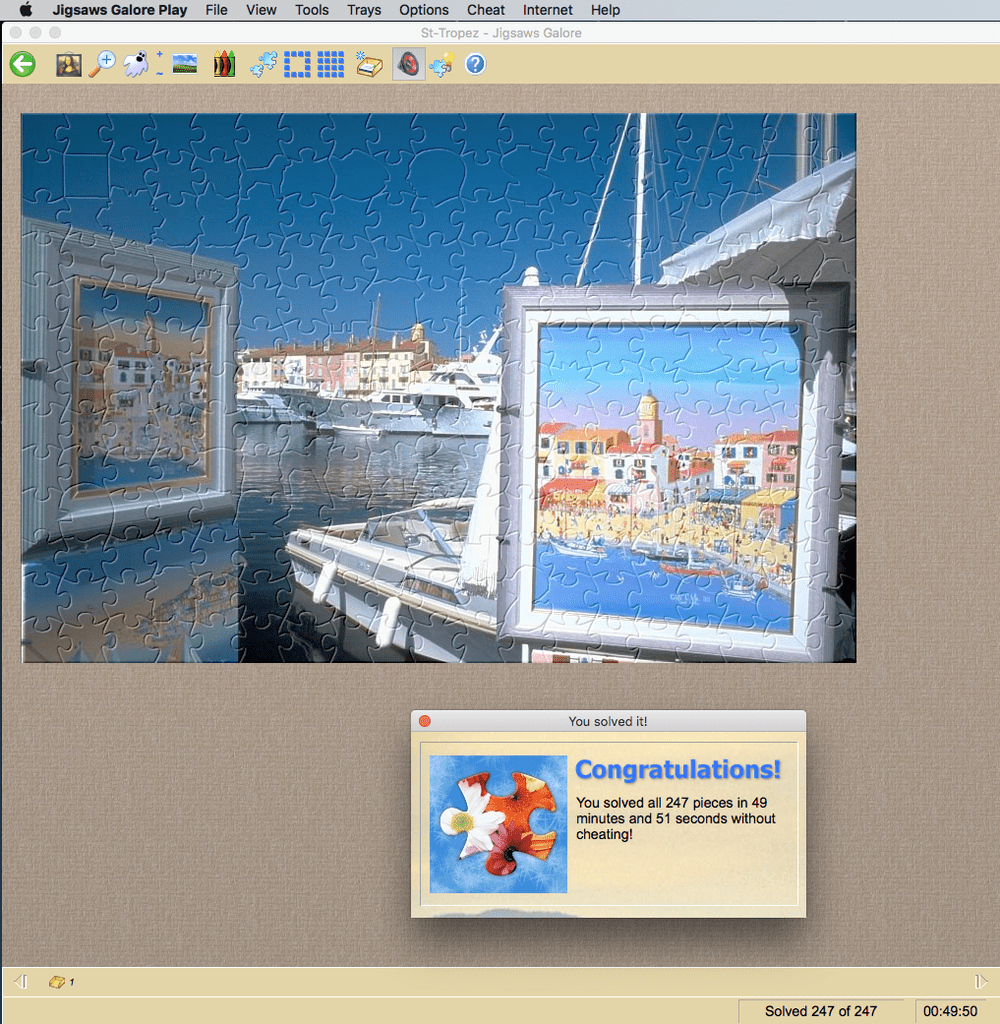Click the puzzle piece hint lightbulb icon
Viewport: 1000px width, 1024px height.
tap(440, 65)
